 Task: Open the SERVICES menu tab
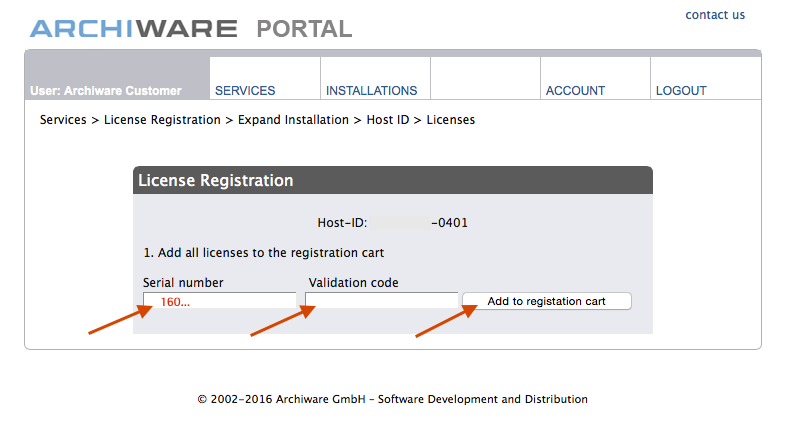(245, 91)
